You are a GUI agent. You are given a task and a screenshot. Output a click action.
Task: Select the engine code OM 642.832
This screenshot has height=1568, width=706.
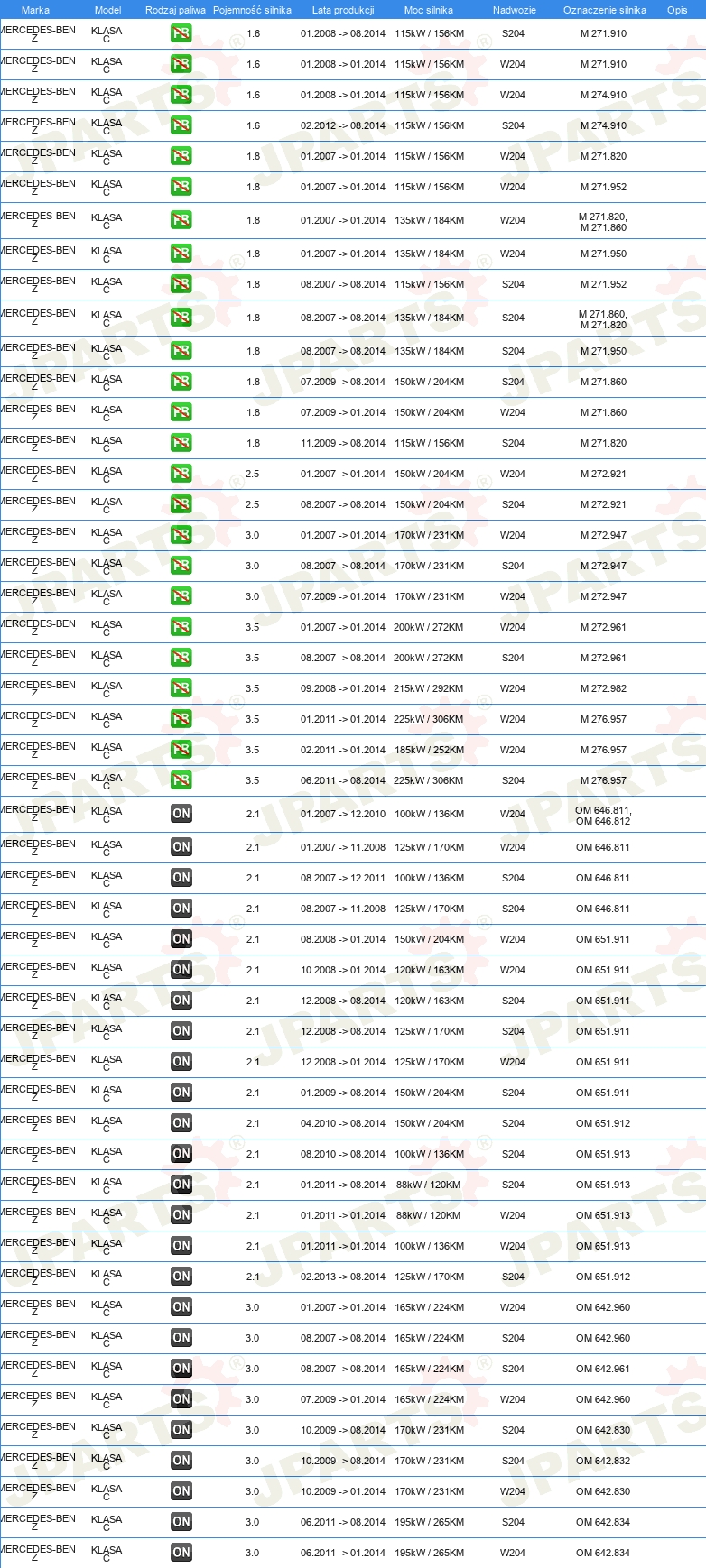pos(603,1461)
